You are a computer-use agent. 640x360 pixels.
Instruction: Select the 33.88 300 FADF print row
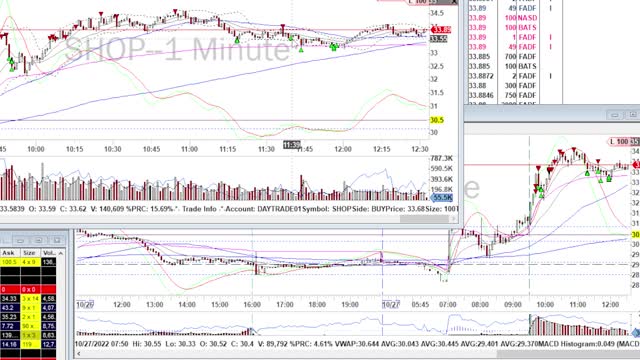click(515, 86)
